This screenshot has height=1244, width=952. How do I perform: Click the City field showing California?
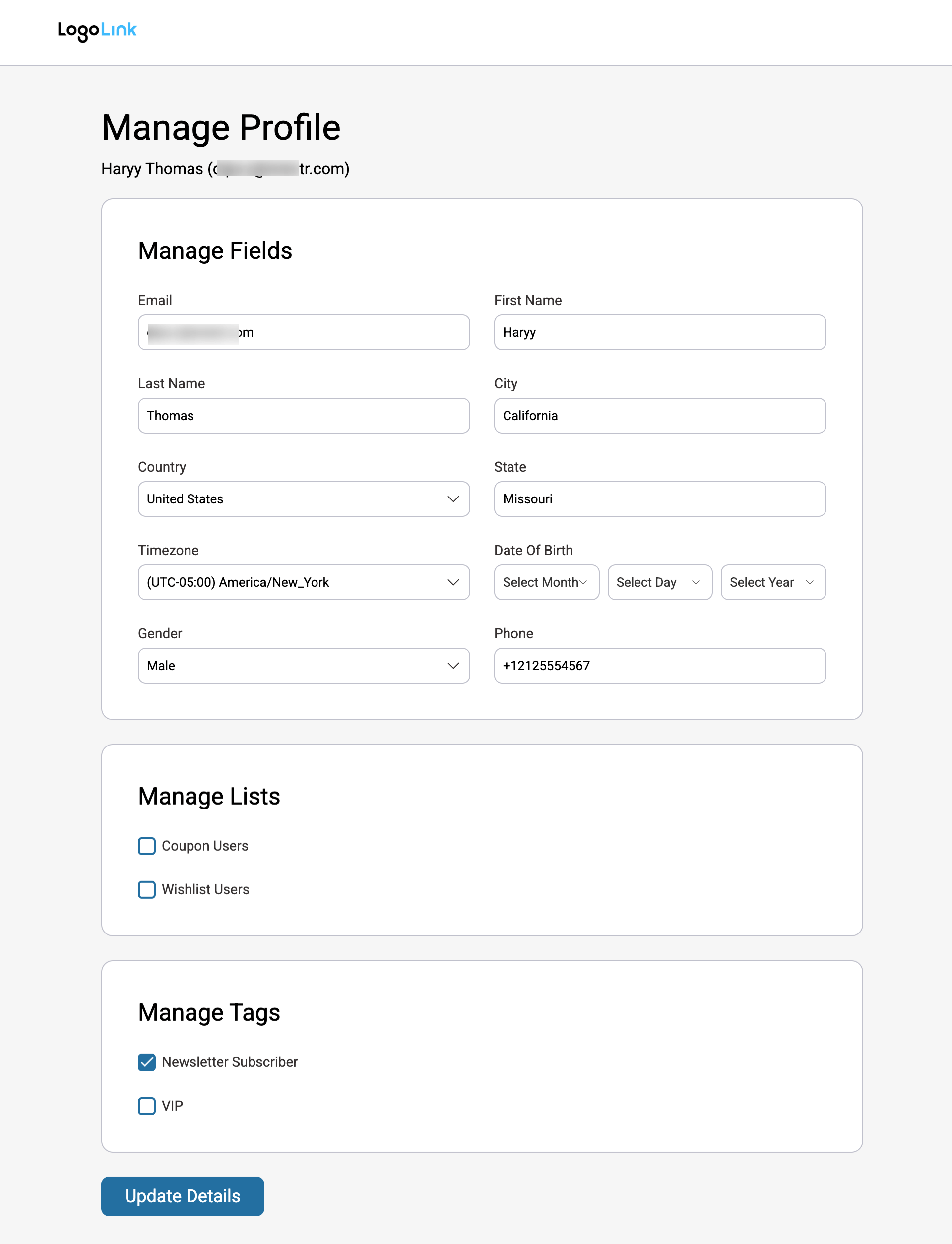coord(659,416)
